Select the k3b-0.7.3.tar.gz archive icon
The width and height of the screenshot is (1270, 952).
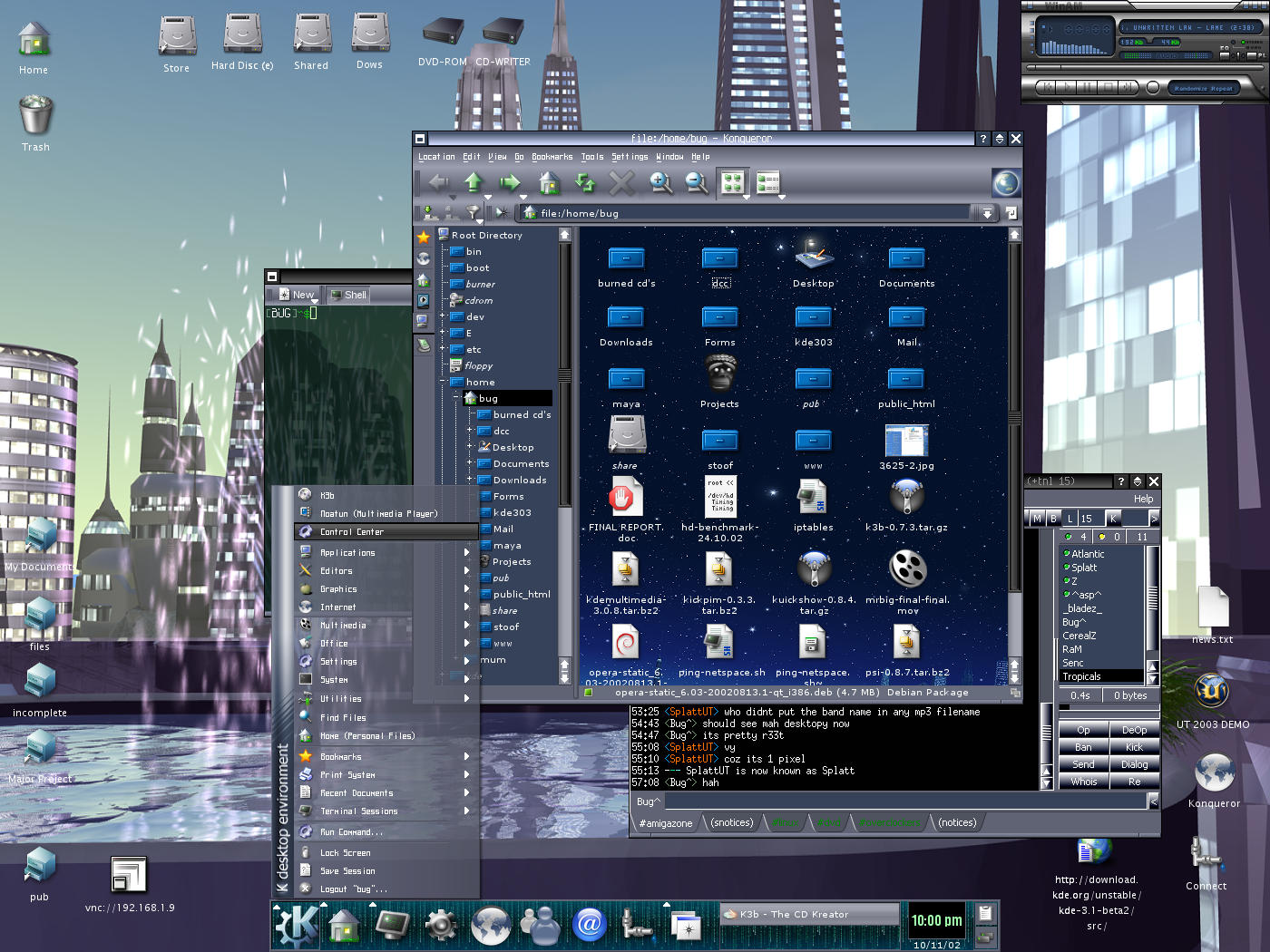tap(907, 497)
